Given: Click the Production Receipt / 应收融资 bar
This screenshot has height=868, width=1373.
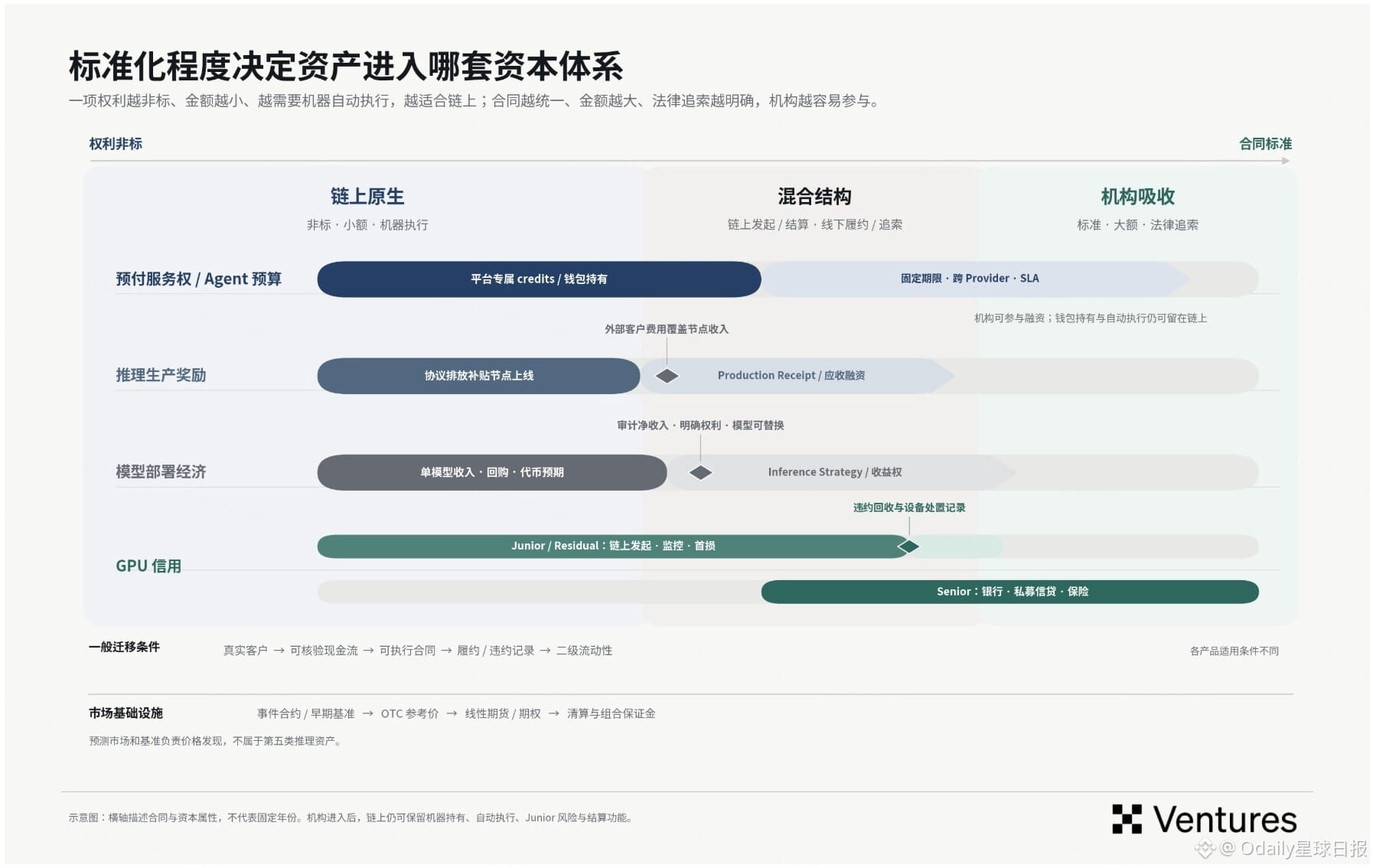Looking at the screenshot, I should tap(797, 376).
